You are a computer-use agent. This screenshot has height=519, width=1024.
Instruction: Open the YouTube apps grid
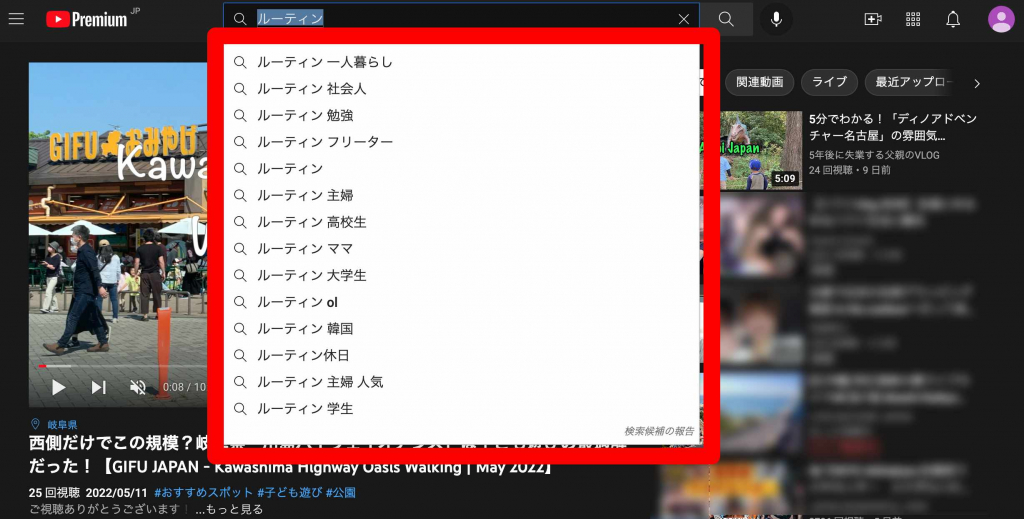(x=912, y=19)
